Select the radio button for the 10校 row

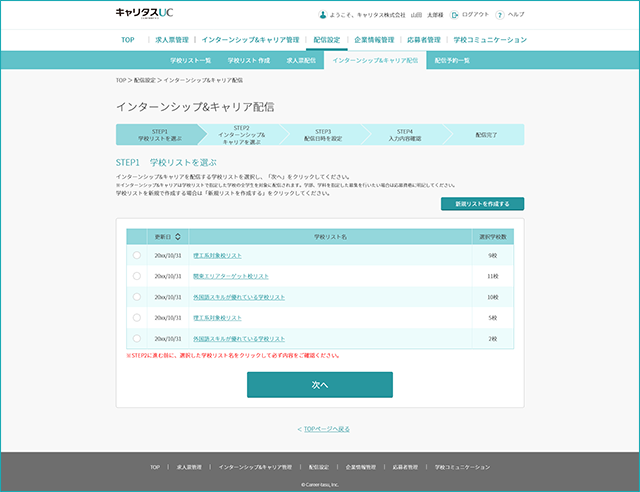[137, 297]
